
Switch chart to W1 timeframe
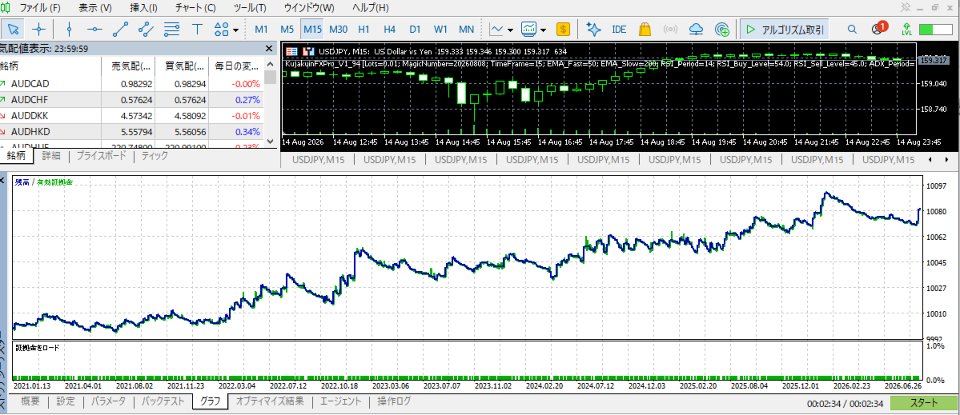[440, 29]
